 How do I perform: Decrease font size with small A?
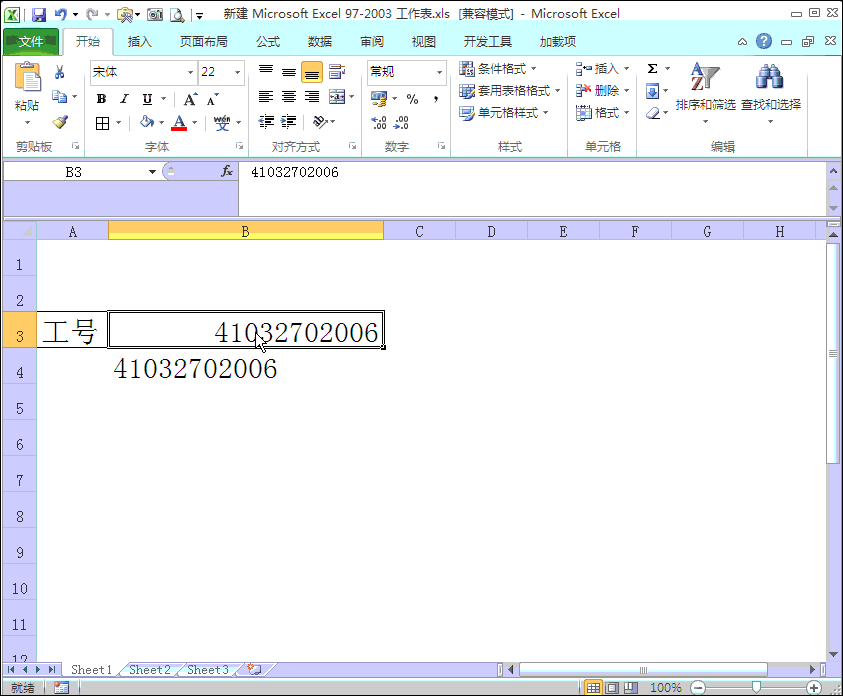click(x=213, y=99)
